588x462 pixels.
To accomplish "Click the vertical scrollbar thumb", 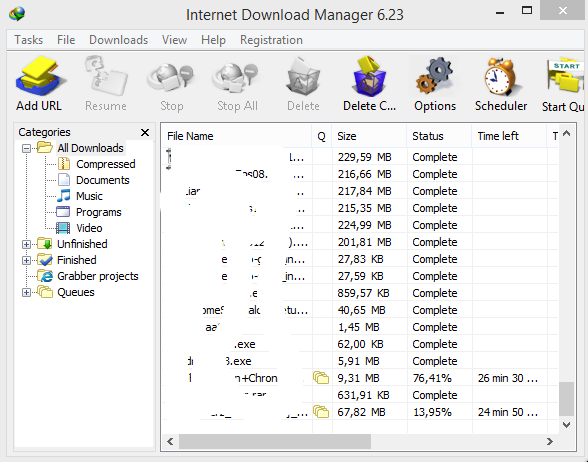I will [x=567, y=399].
